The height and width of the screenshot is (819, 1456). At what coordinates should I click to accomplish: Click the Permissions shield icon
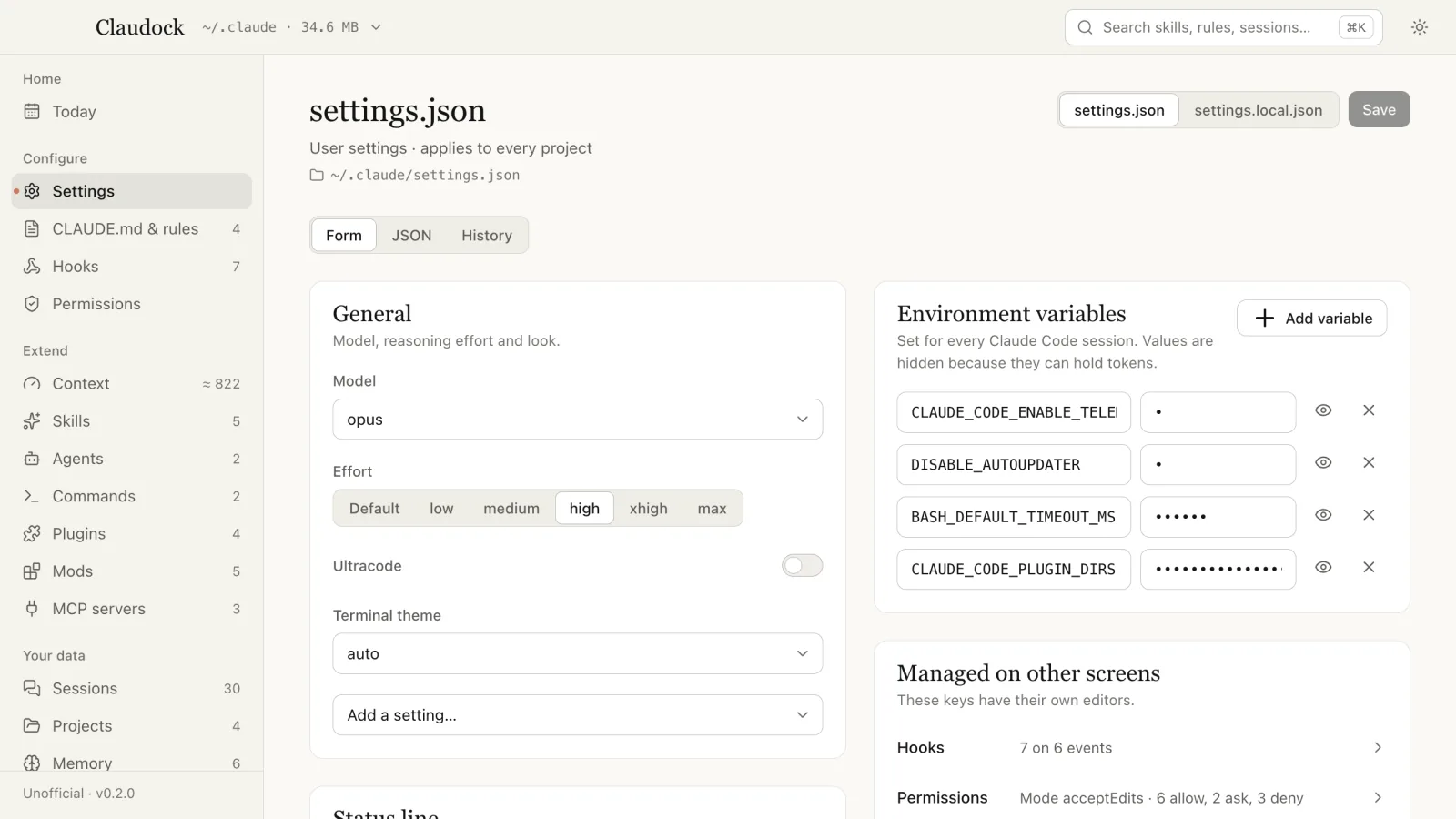click(32, 304)
